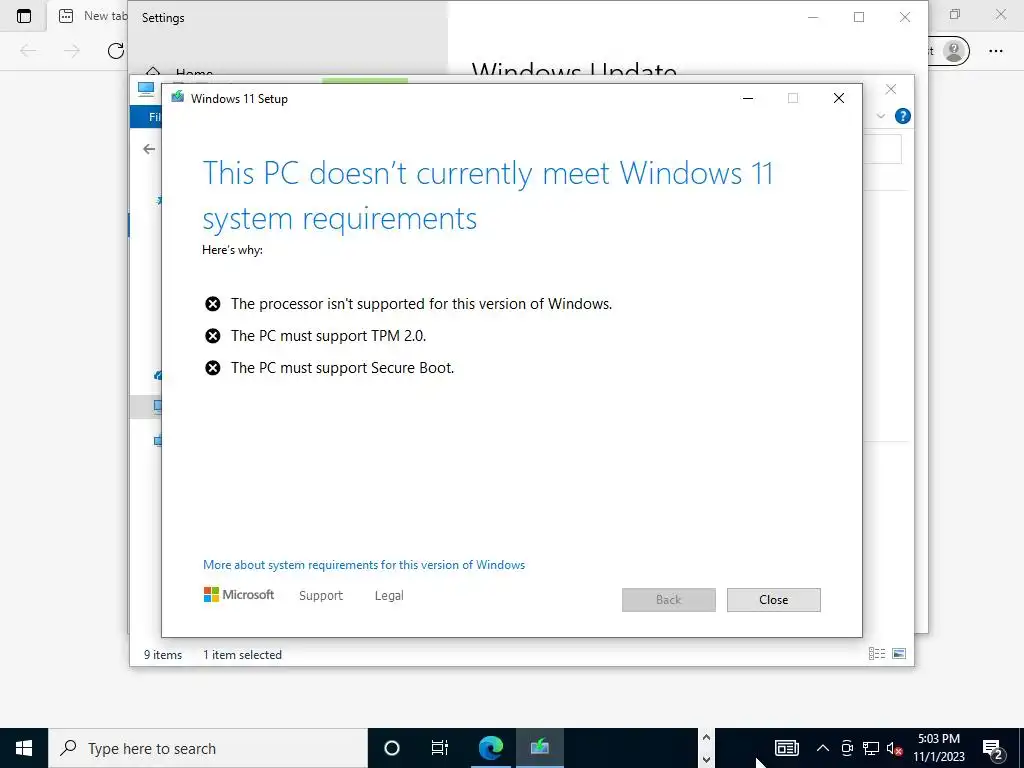1024x768 pixels.
Task: Open Cortana from the taskbar
Action: (391, 748)
